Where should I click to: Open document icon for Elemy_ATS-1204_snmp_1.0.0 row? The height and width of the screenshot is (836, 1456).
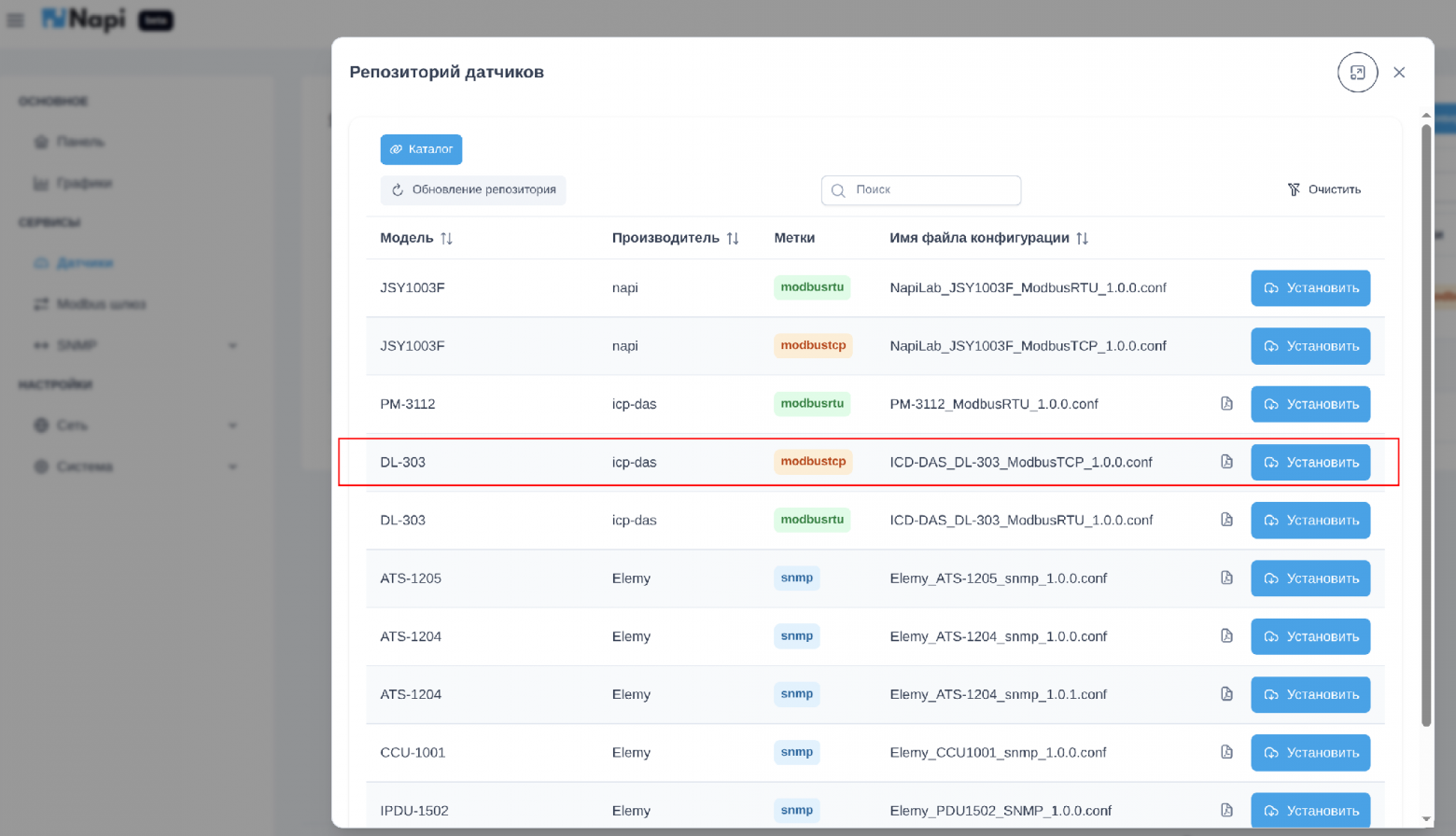coord(1226,636)
